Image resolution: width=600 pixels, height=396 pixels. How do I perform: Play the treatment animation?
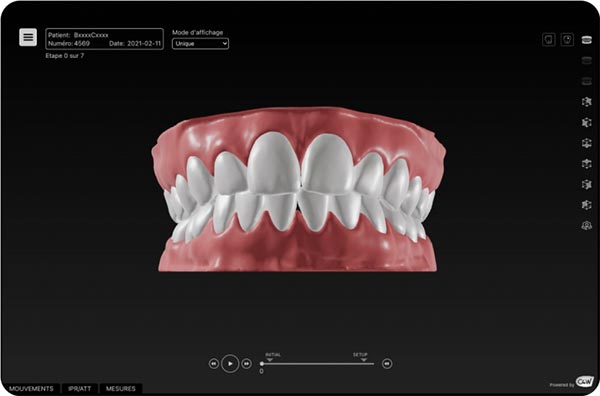pos(230,363)
